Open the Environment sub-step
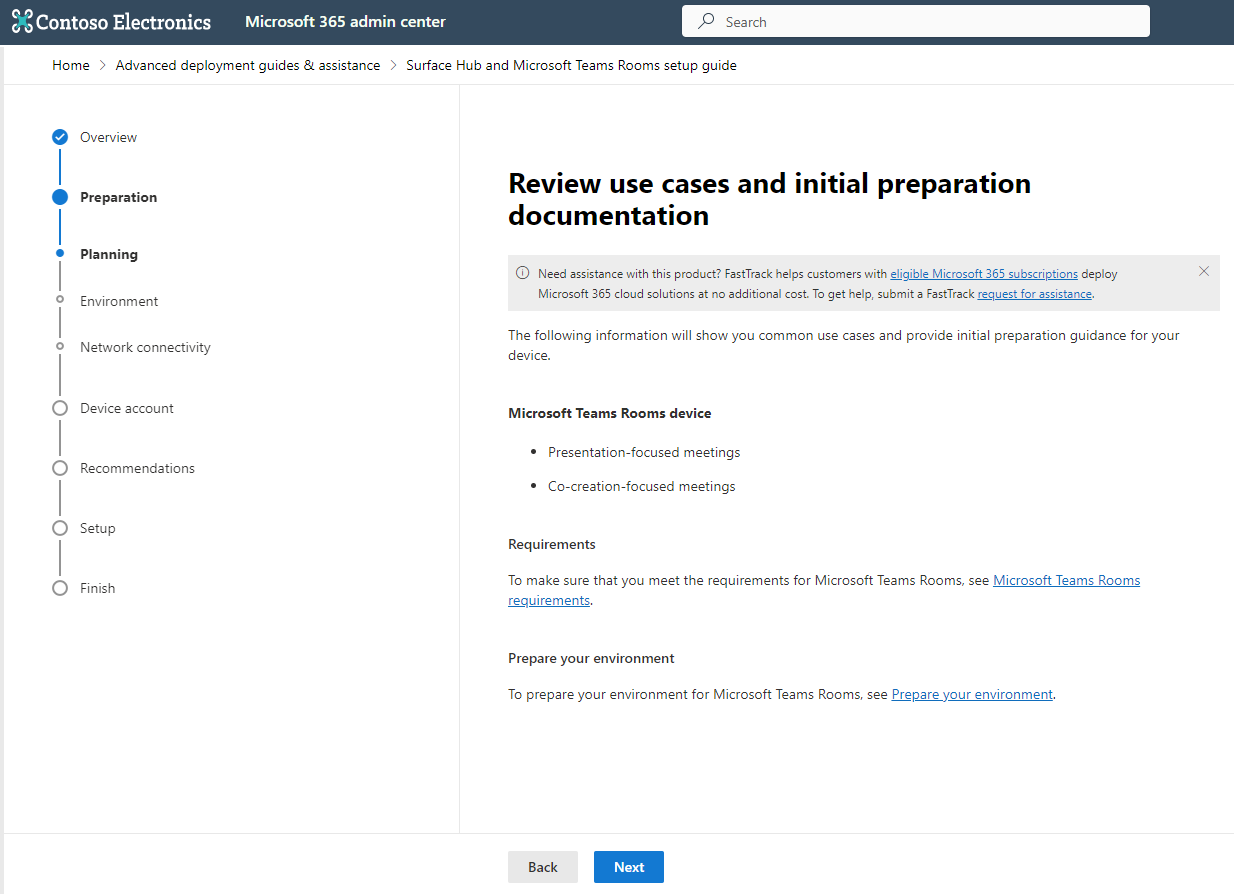 point(119,301)
